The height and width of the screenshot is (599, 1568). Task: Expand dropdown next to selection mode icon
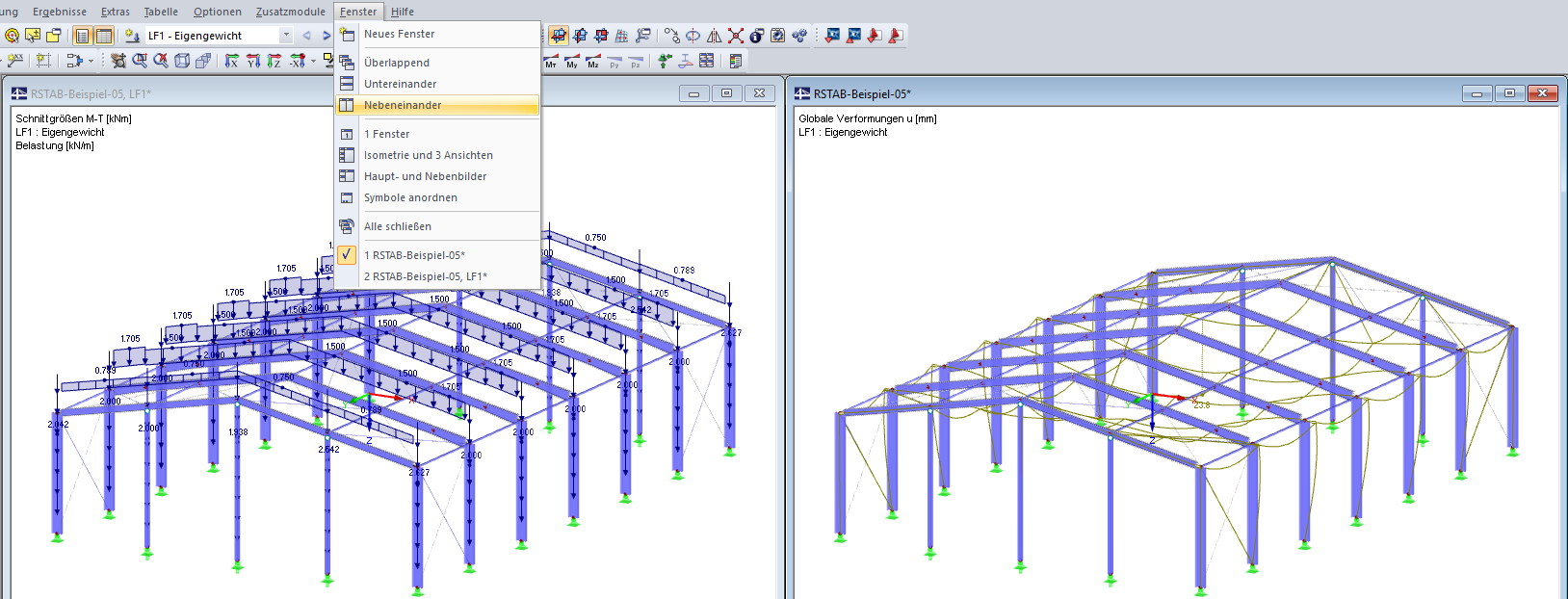pyautogui.click(x=91, y=61)
